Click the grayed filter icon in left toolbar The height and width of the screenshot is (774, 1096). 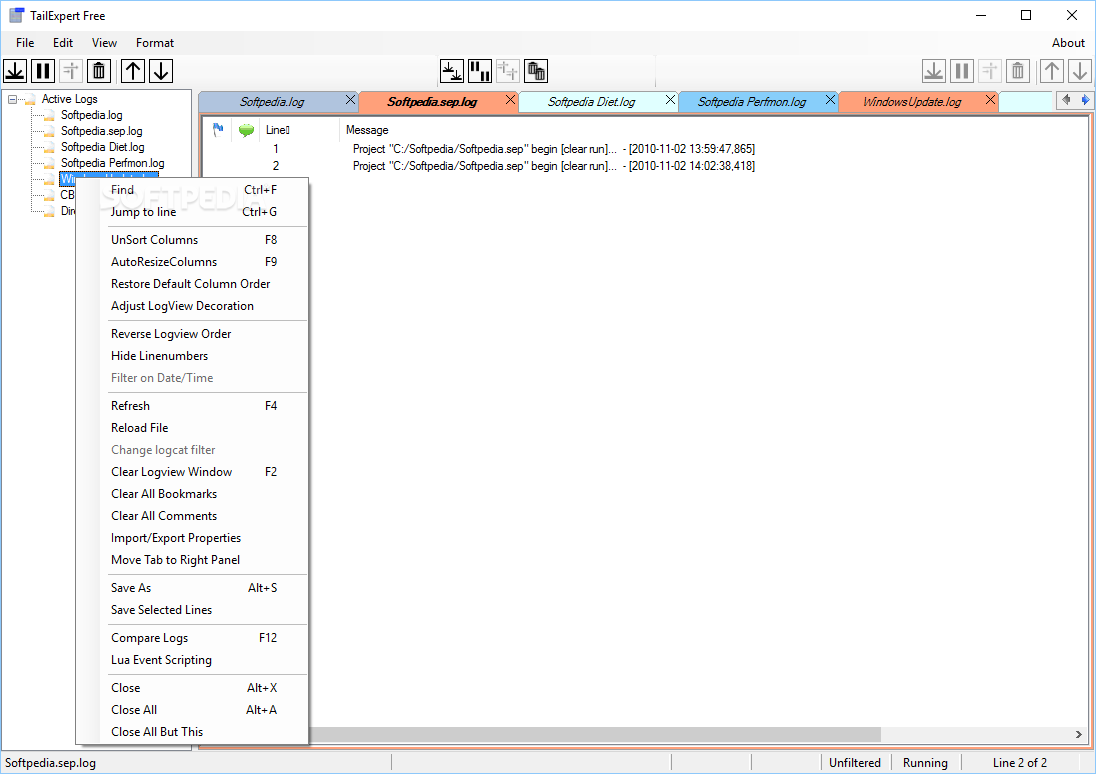[71, 71]
